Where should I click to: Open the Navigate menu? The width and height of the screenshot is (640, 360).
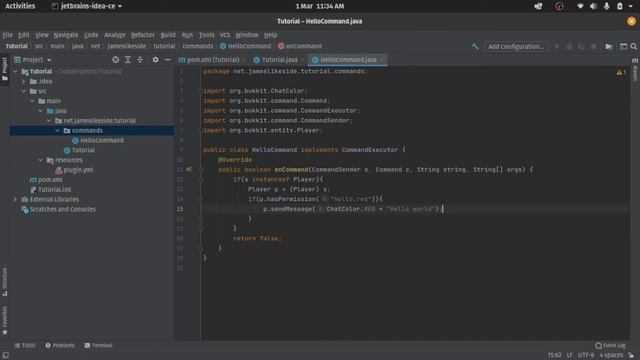point(65,35)
